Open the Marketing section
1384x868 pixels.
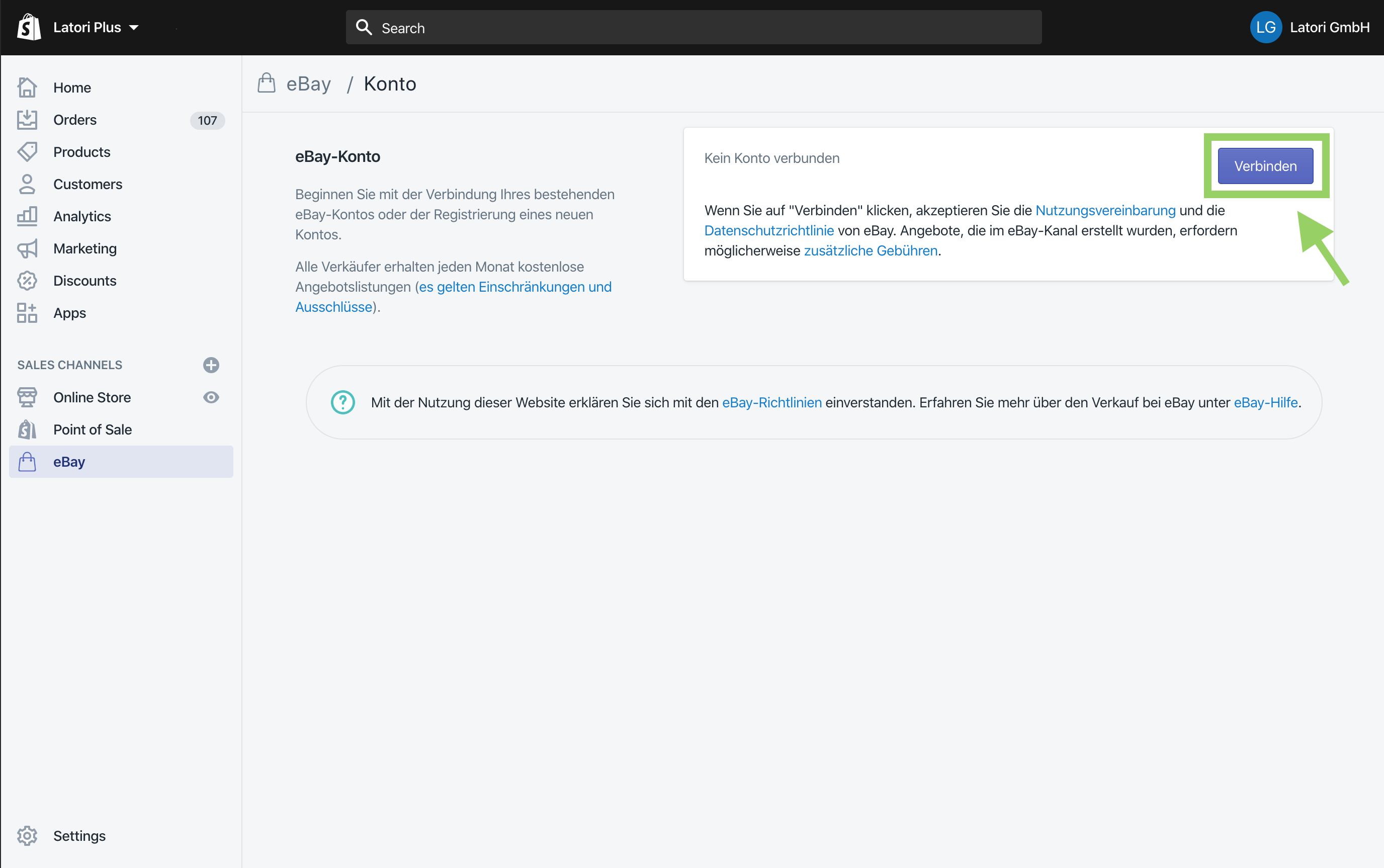85,248
